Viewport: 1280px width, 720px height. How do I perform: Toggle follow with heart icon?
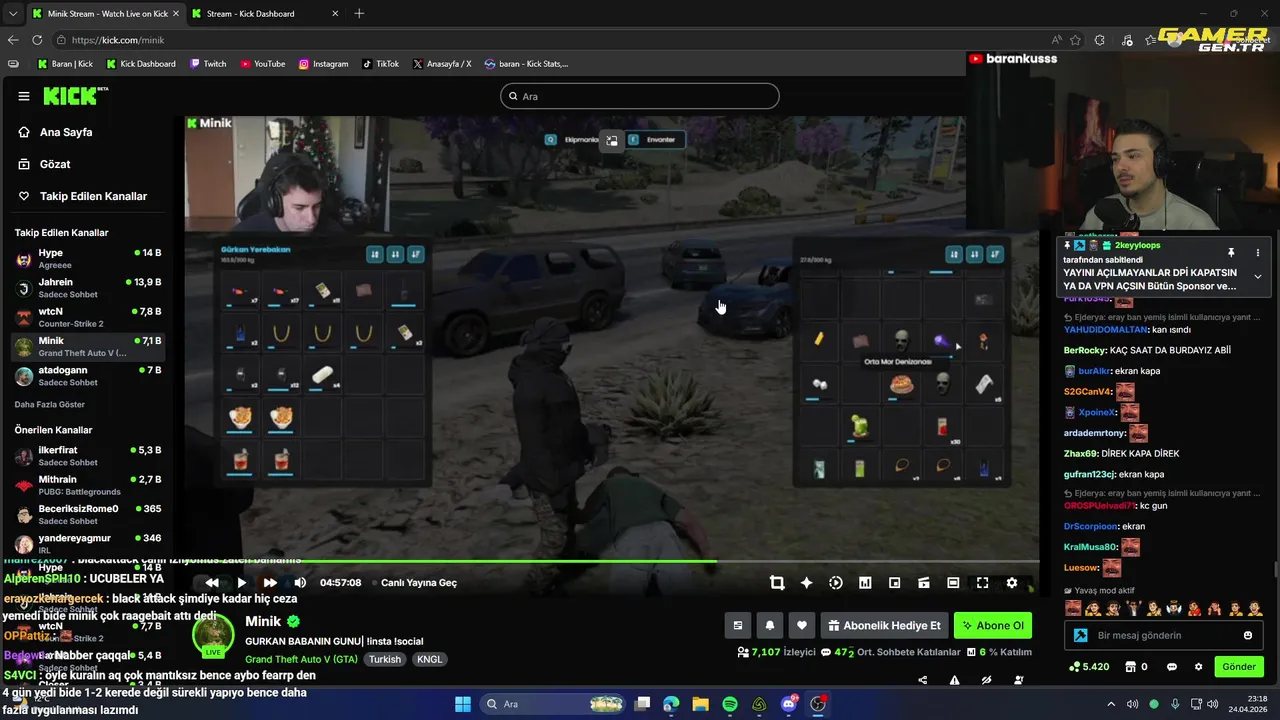(801, 626)
